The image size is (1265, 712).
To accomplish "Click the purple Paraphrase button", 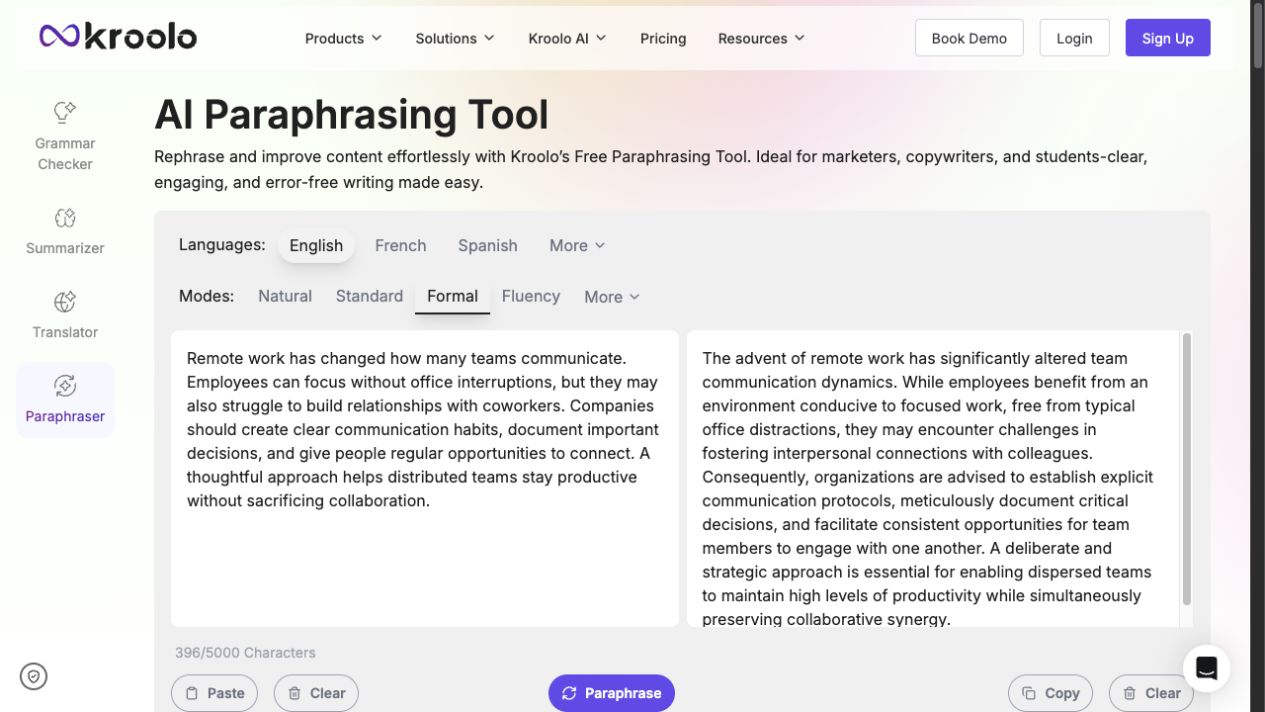I will [x=611, y=693].
